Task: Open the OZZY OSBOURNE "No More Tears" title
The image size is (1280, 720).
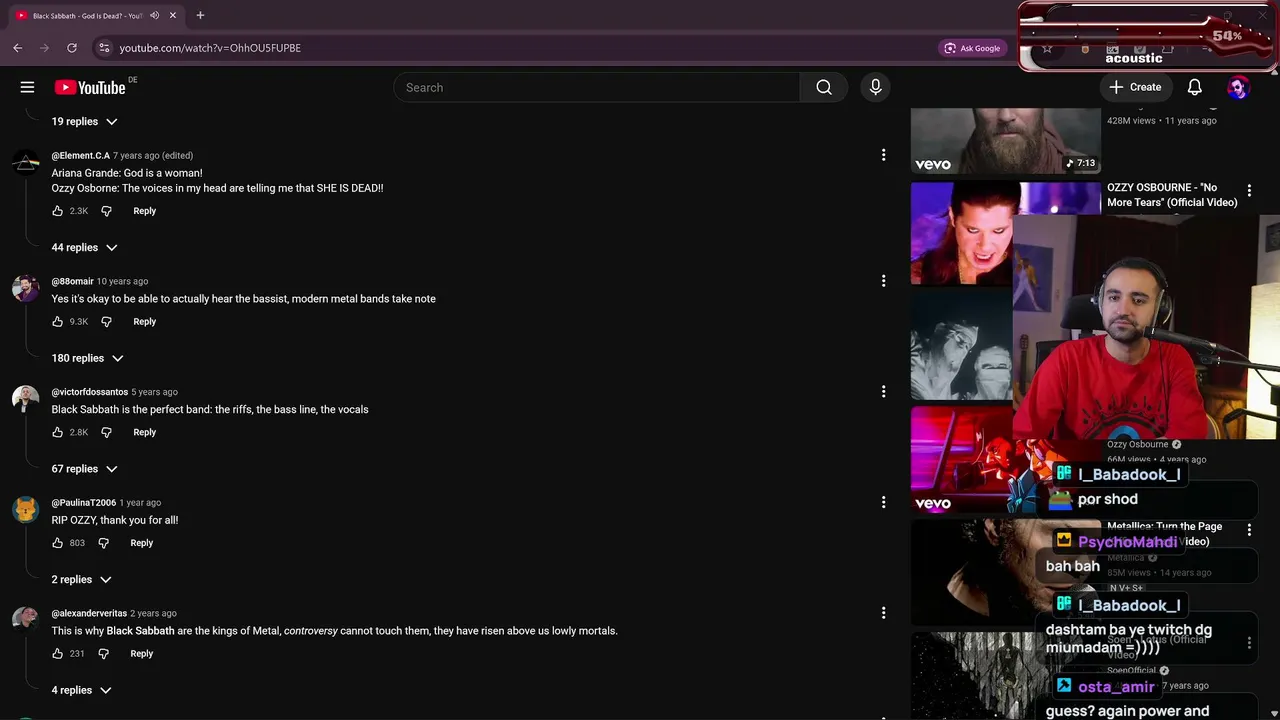Action: coord(1172,195)
